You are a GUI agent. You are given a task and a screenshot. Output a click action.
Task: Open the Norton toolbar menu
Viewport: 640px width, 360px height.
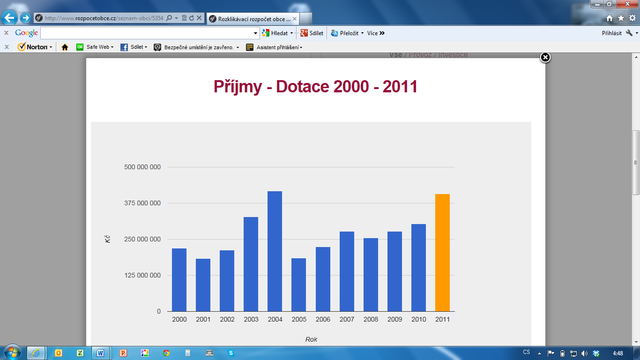[35, 47]
